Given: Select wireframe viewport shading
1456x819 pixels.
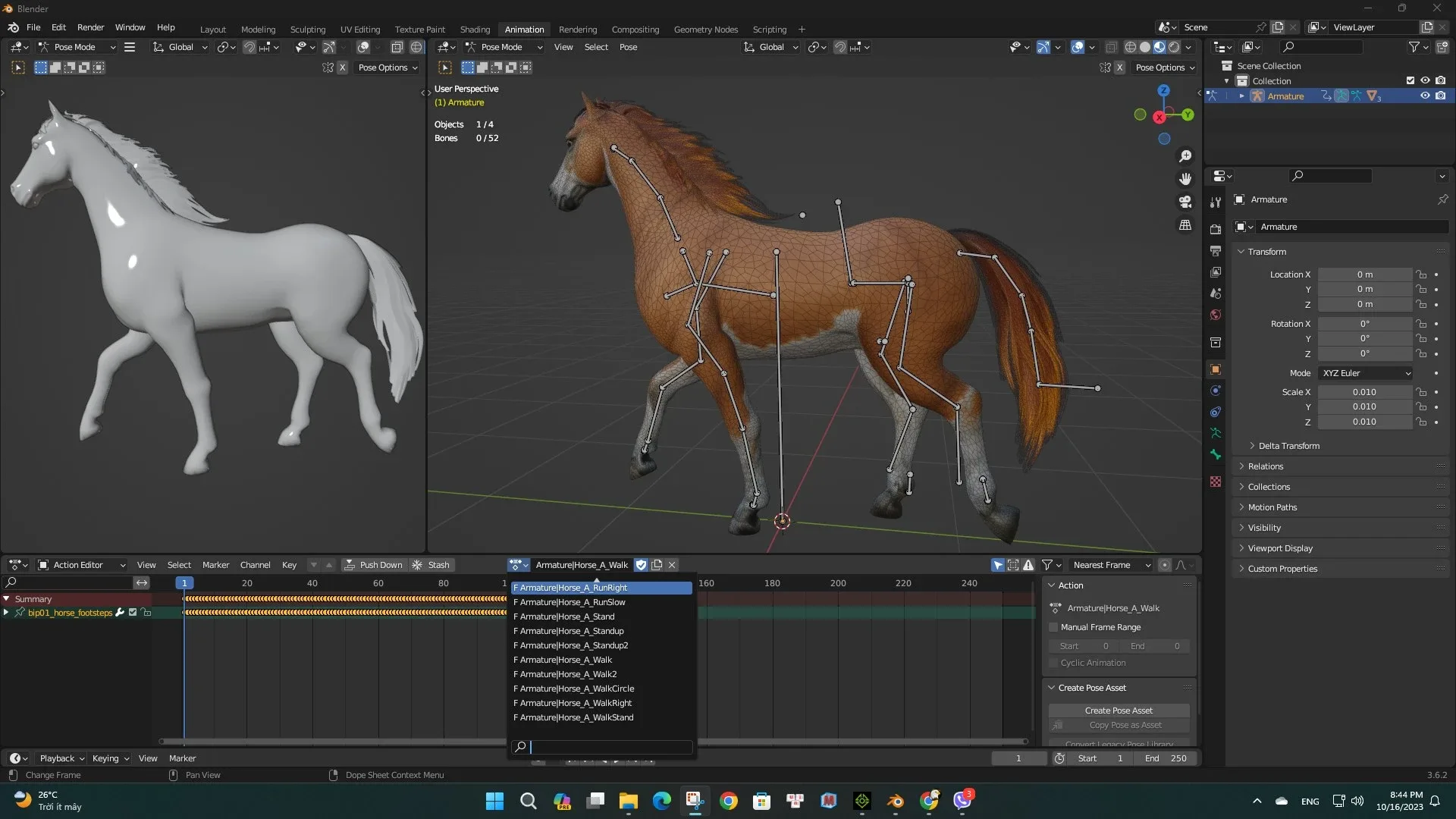Looking at the screenshot, I should 1130,47.
